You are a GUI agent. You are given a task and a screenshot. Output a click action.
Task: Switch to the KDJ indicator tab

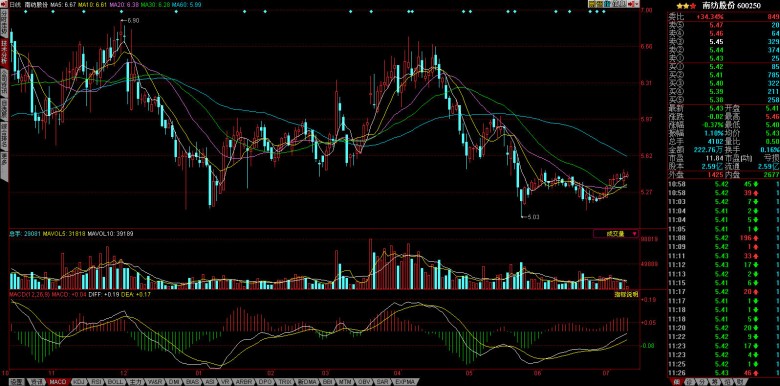tap(78, 382)
